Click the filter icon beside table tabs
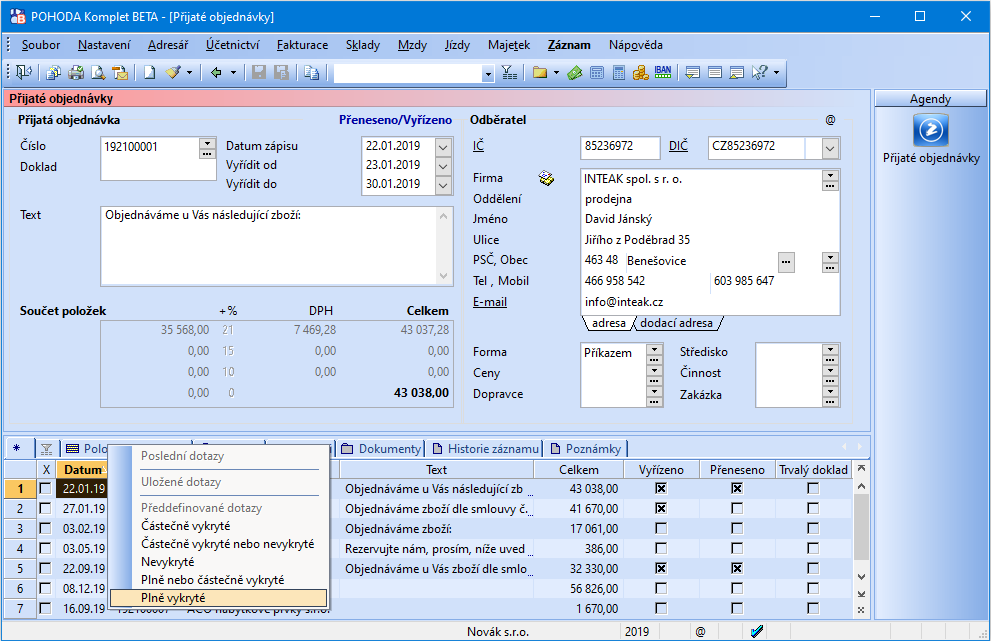This screenshot has width=991, height=641. (x=46, y=449)
